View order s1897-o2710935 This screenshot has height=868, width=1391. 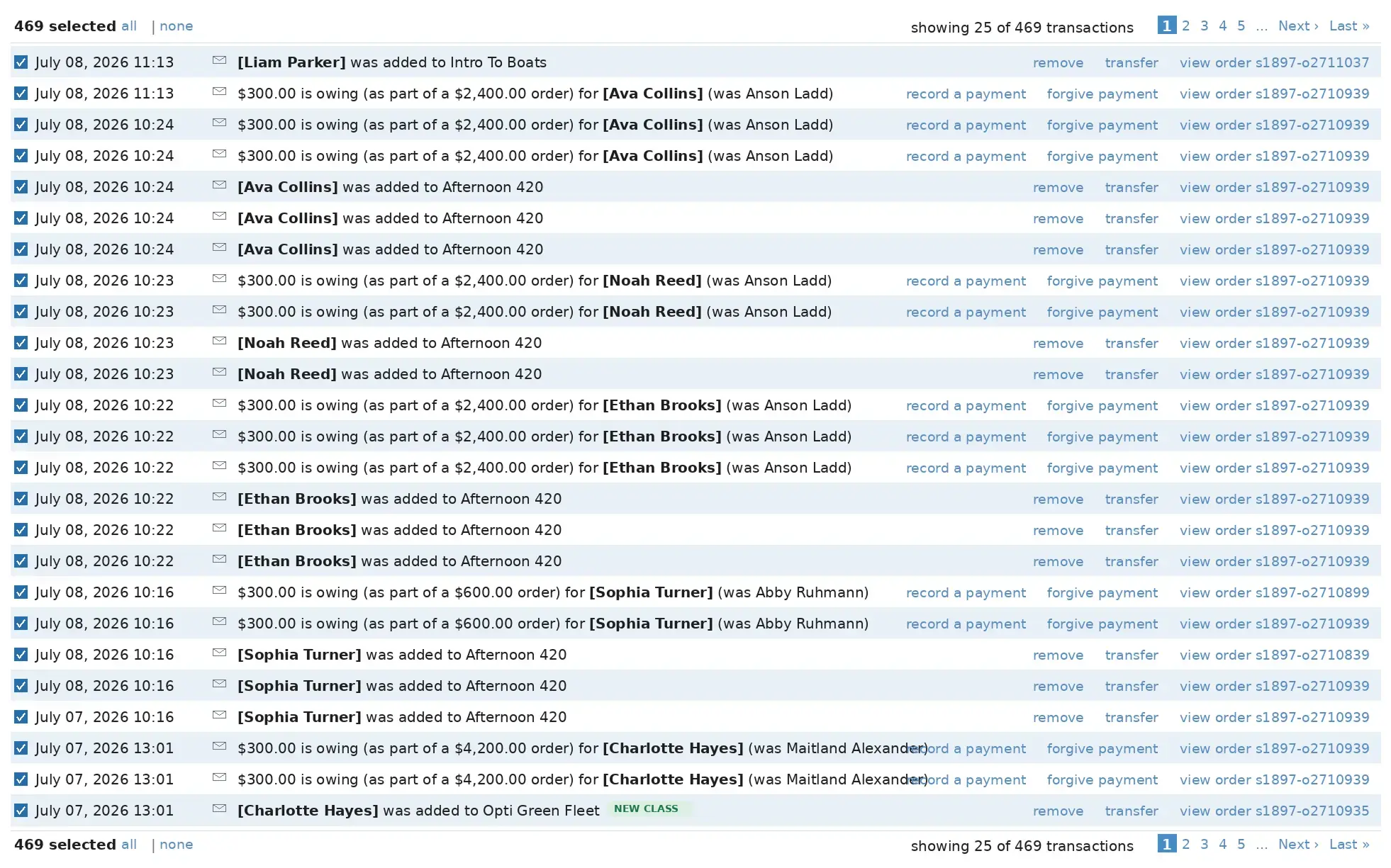click(x=1274, y=811)
